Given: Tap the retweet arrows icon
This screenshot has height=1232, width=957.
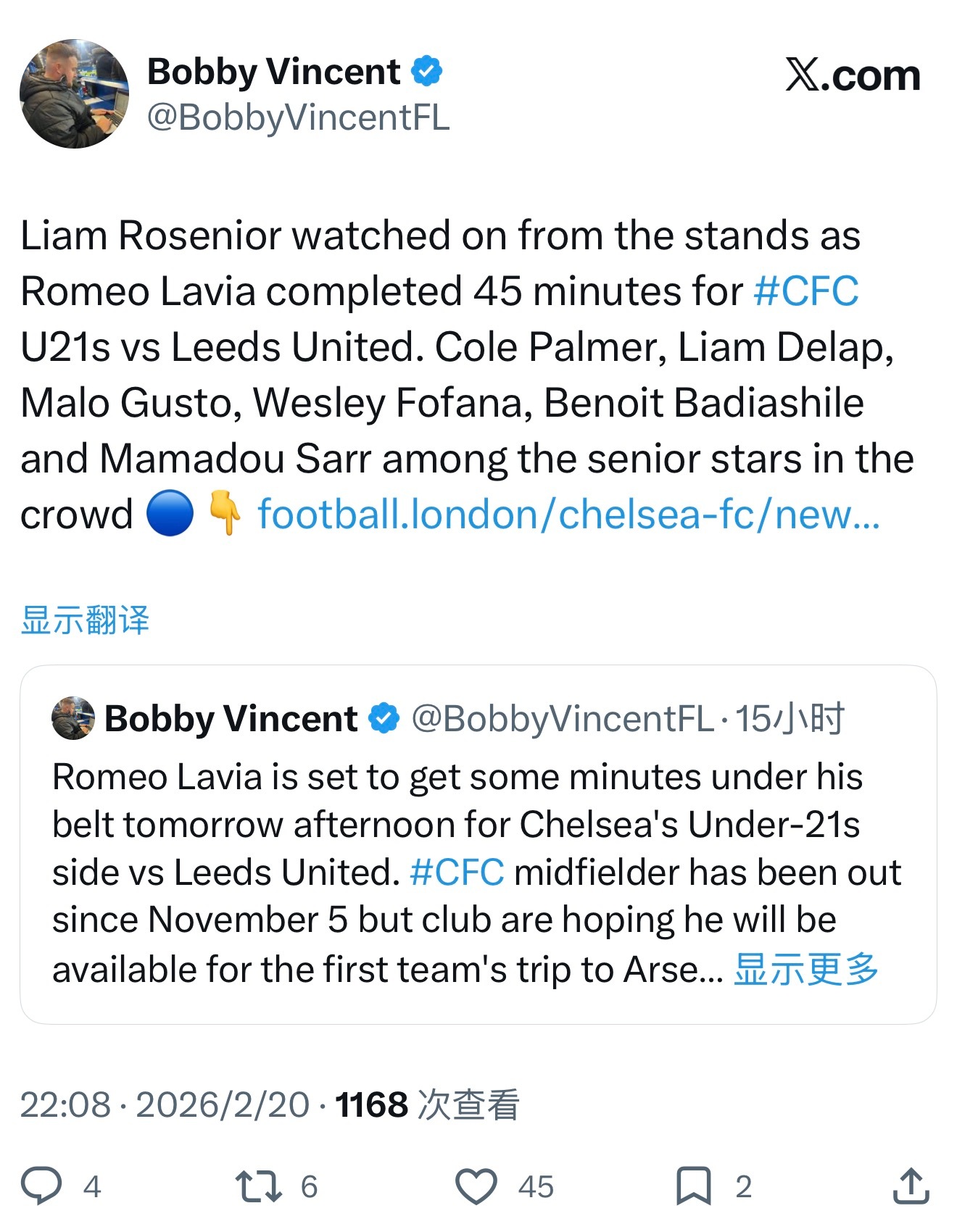Looking at the screenshot, I should tap(258, 1186).
